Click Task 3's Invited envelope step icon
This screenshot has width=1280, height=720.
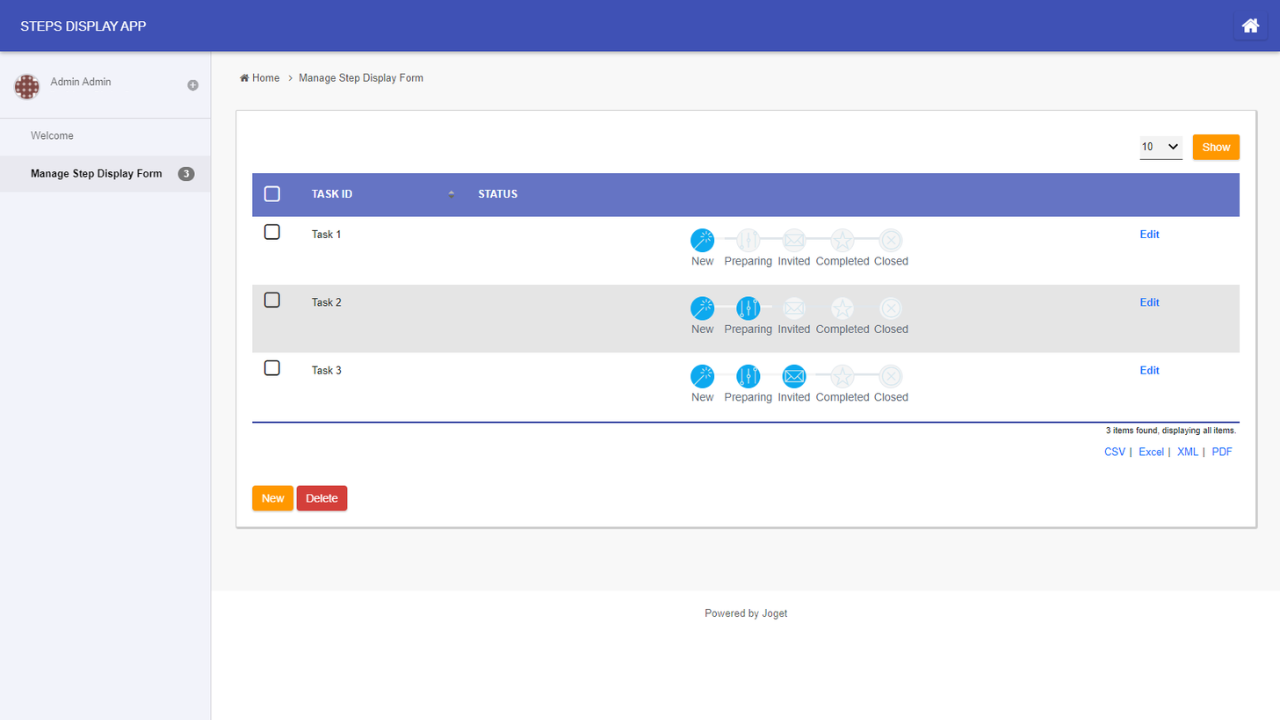click(x=794, y=376)
